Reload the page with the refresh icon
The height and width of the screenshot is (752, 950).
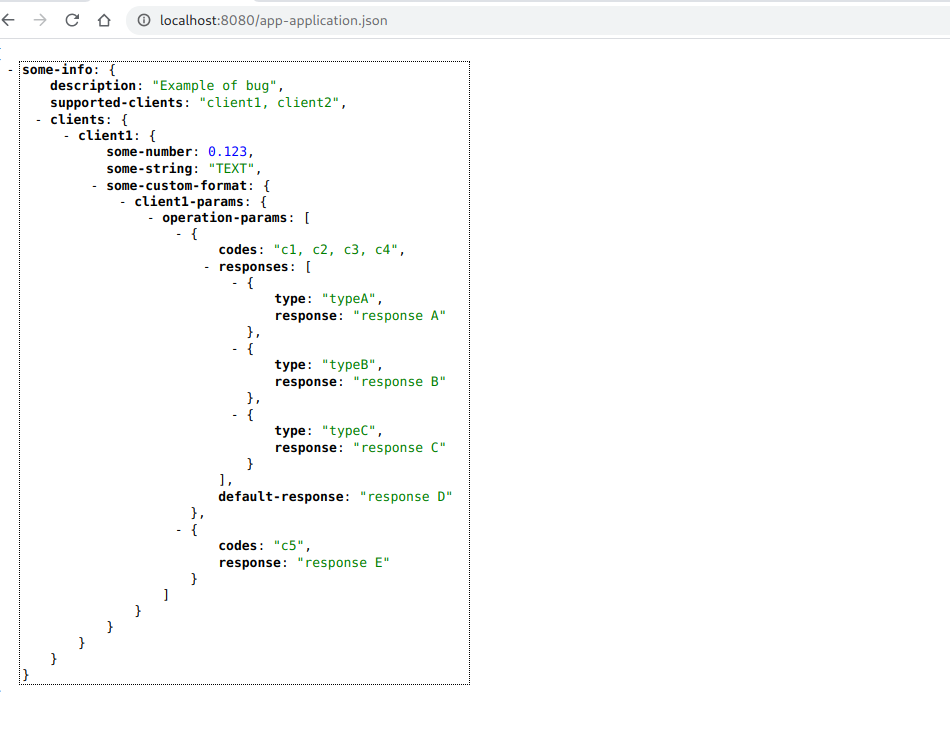72,21
